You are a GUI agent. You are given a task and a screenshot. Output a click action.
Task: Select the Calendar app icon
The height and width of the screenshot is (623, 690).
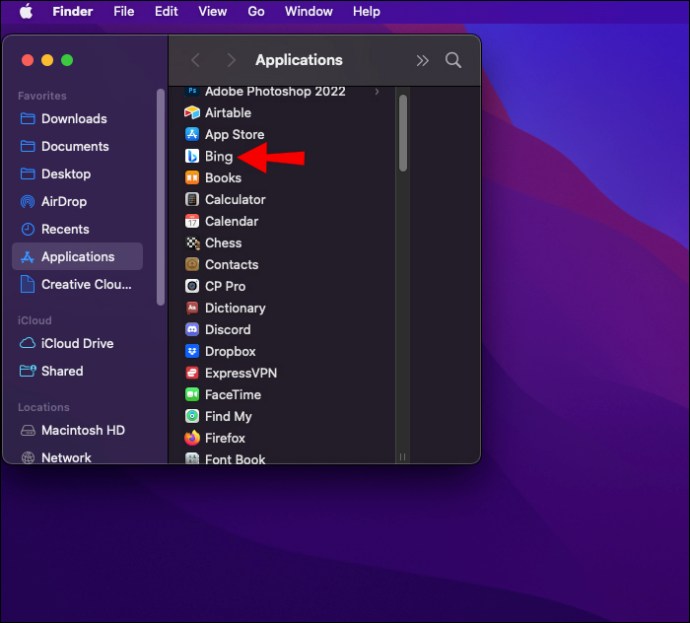pos(192,221)
